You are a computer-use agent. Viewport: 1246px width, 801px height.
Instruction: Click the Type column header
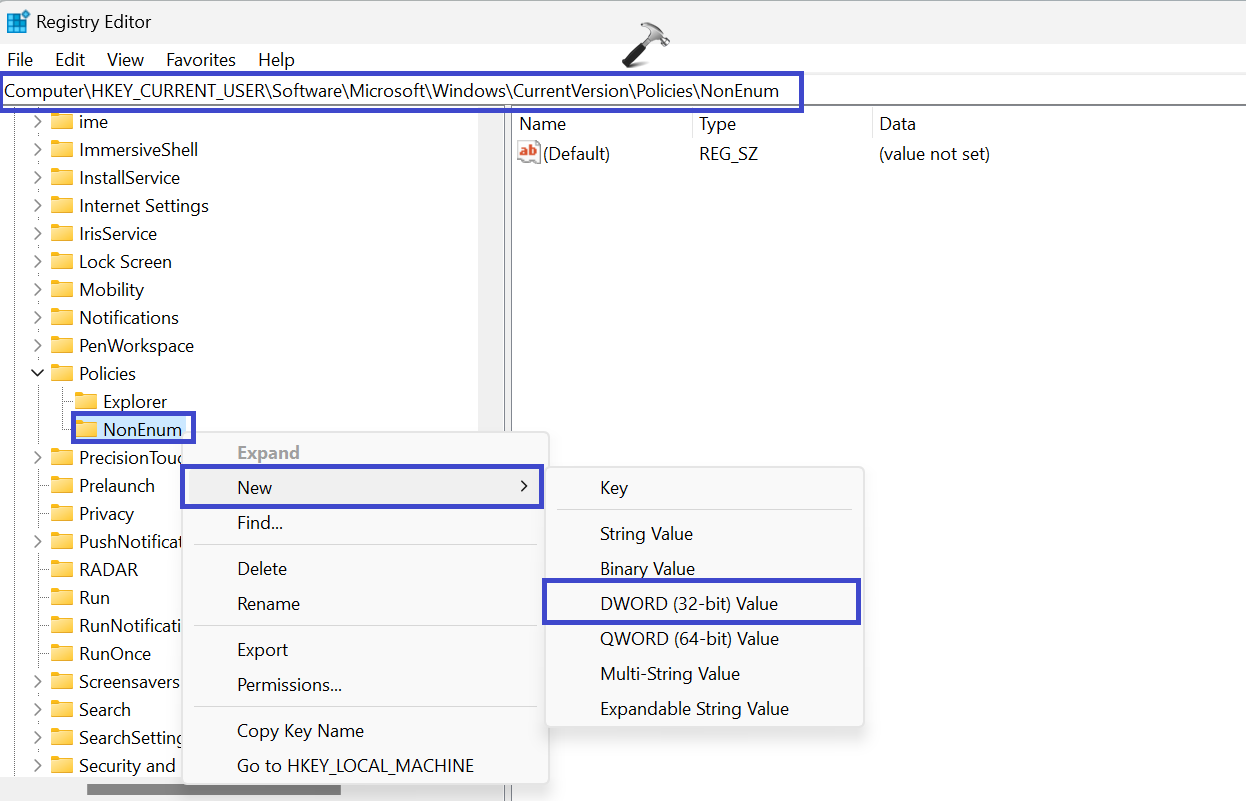pos(783,124)
